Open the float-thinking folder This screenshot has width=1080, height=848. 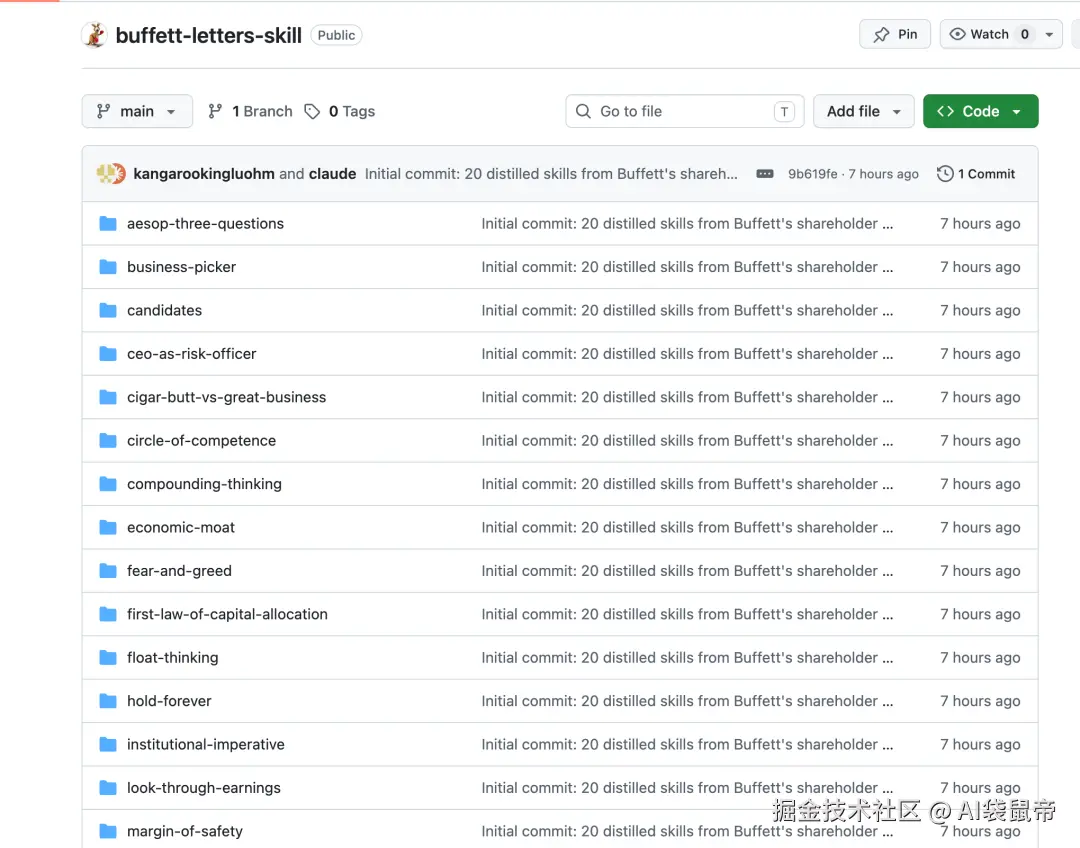coord(172,657)
